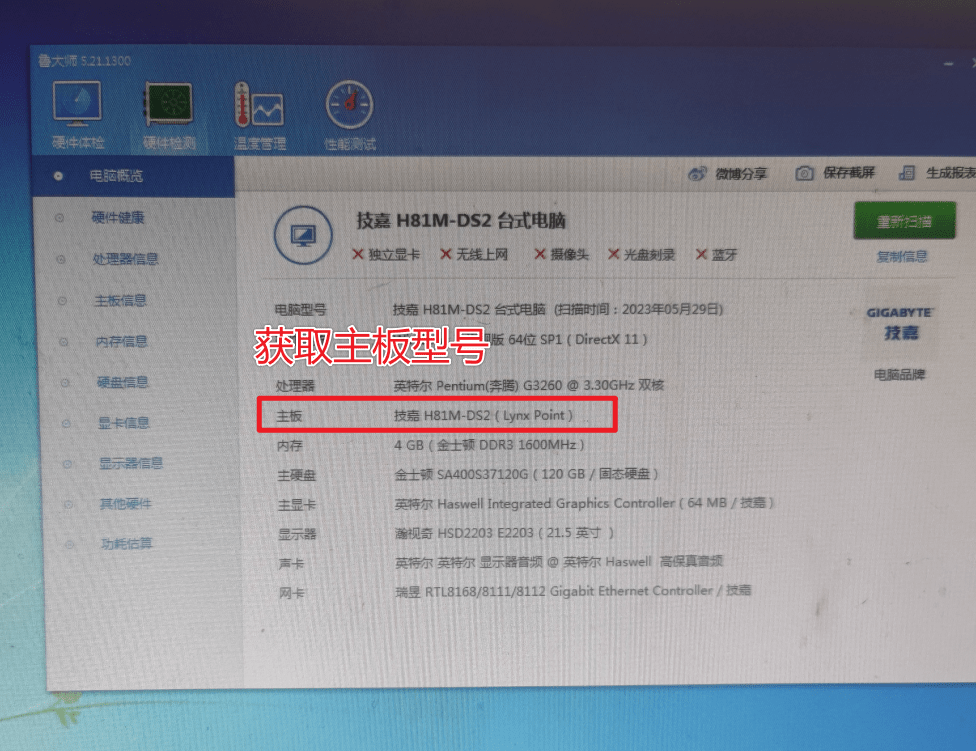Screen dimensions: 976x751
Task: Open 功耗估算 in the sidebar
Action: (x=127, y=543)
